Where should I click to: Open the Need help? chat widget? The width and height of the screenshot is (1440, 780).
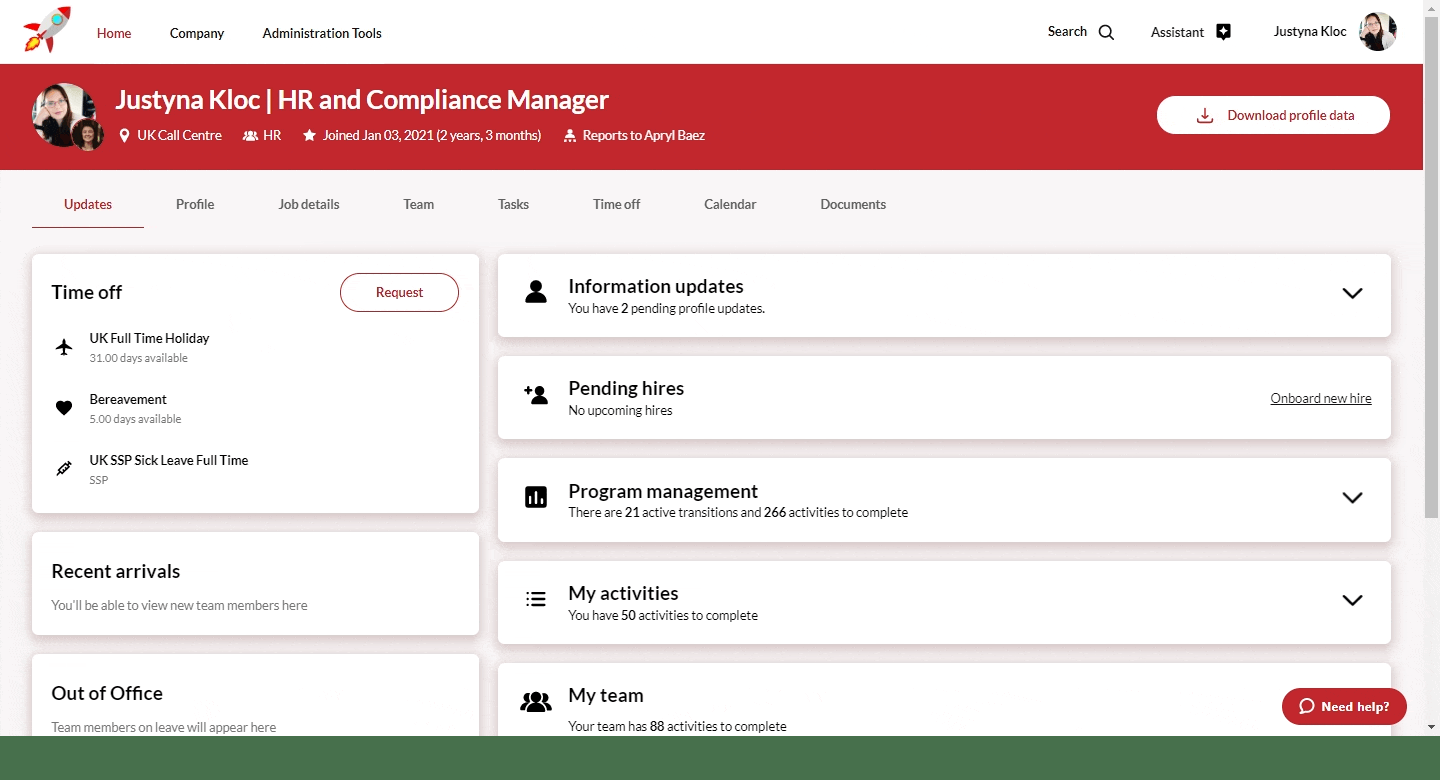(1344, 706)
